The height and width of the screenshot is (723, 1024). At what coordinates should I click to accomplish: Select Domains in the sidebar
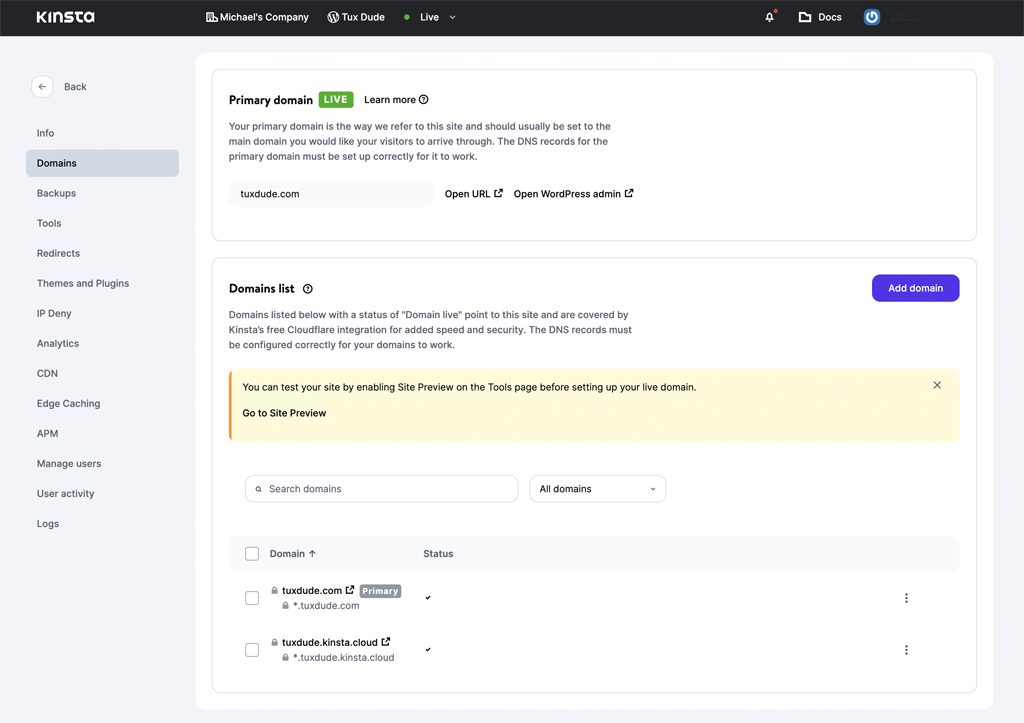pos(103,163)
